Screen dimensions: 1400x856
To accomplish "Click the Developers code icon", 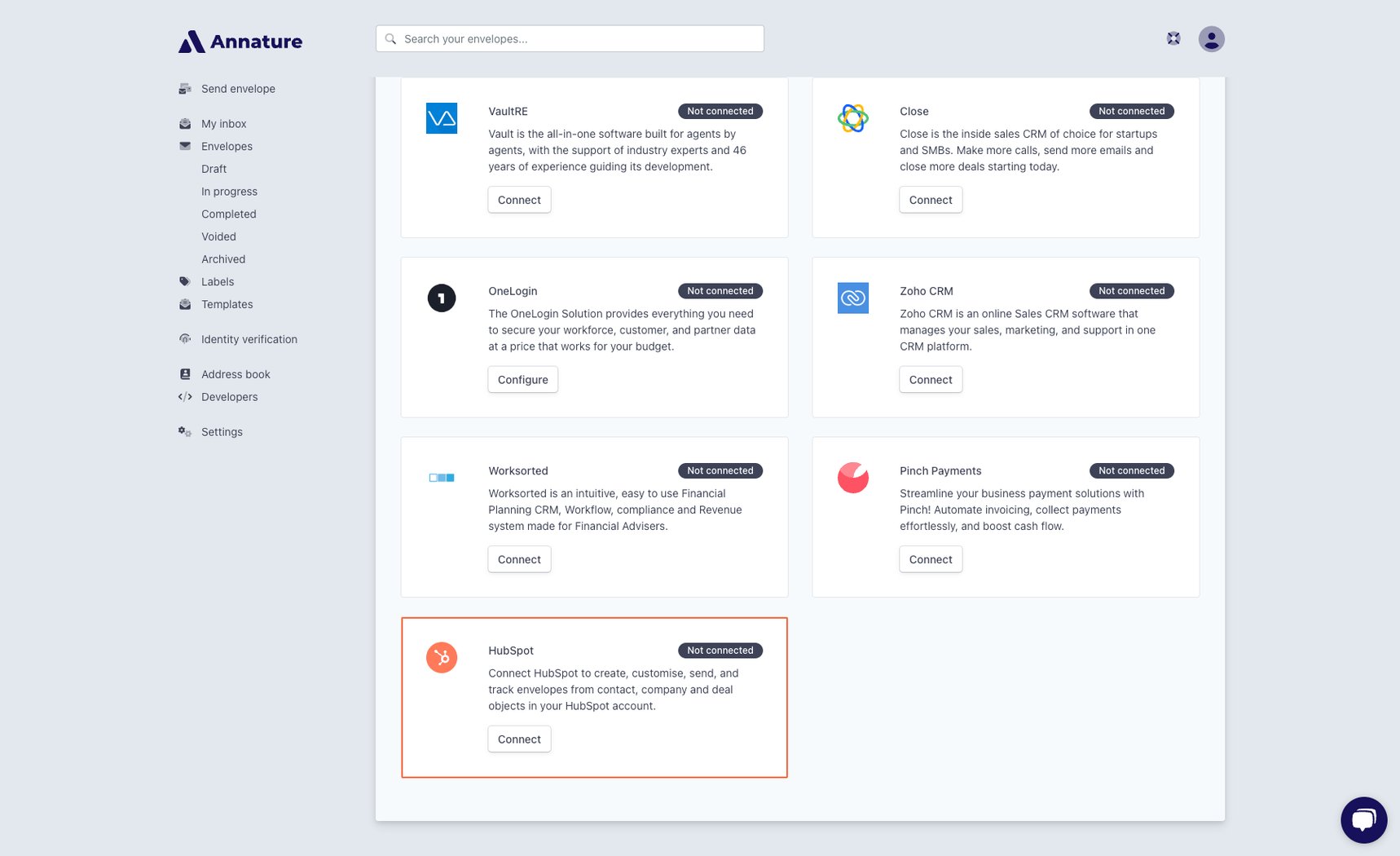I will (x=185, y=396).
